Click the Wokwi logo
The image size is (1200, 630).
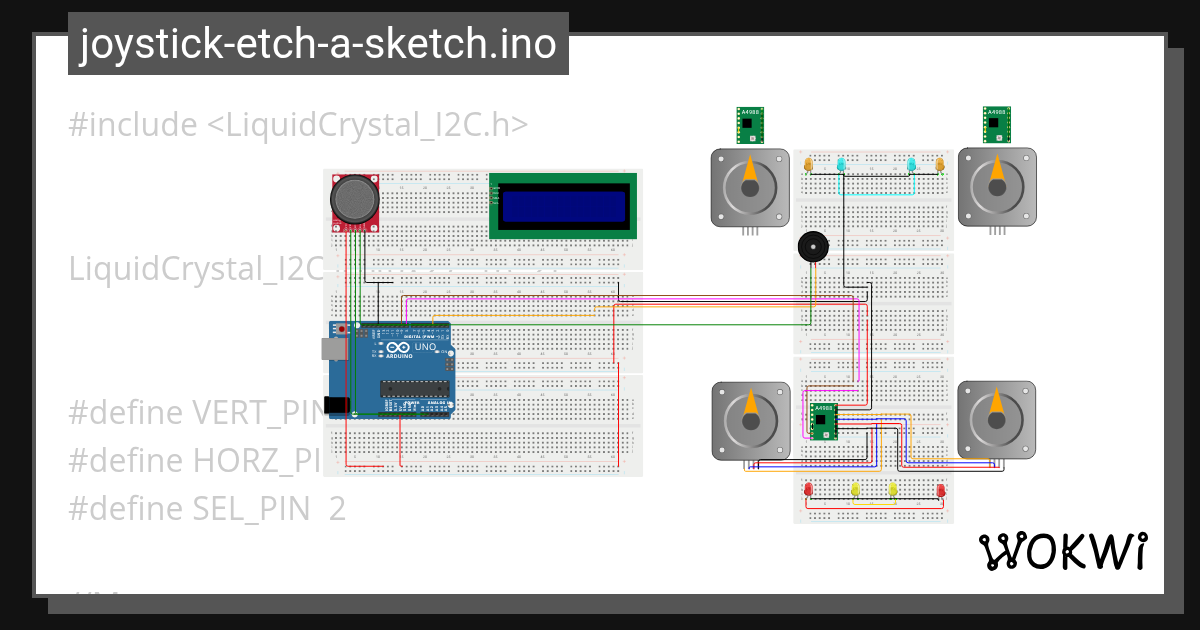[1066, 549]
